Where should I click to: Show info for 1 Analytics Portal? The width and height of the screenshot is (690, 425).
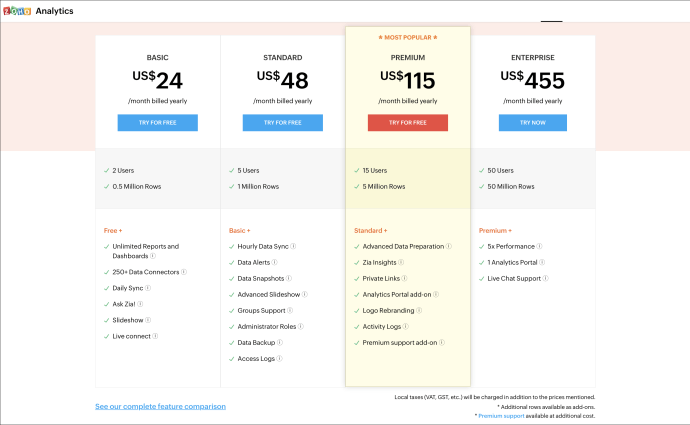539,262
